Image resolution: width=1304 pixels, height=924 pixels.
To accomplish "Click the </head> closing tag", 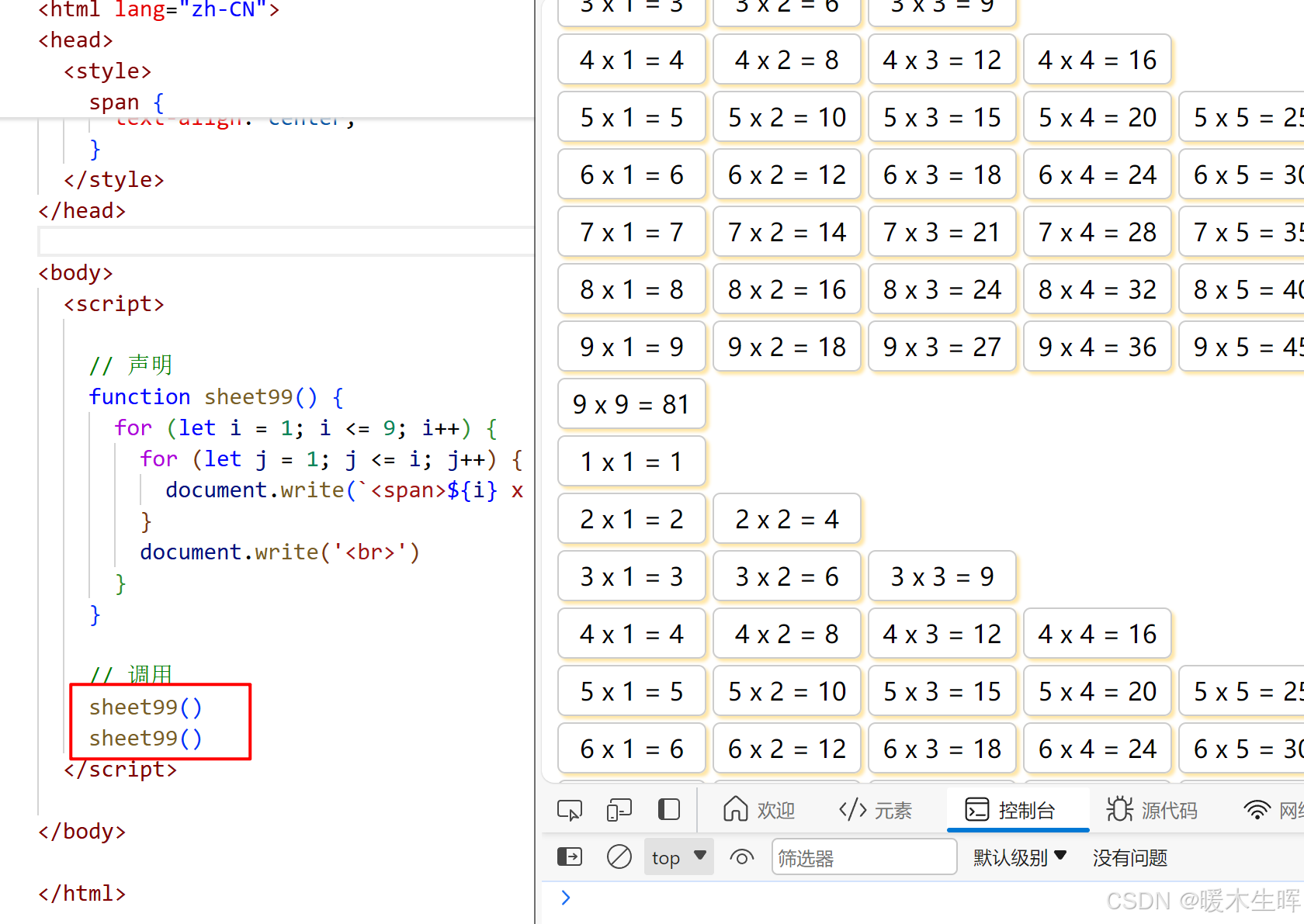I will (81, 210).
